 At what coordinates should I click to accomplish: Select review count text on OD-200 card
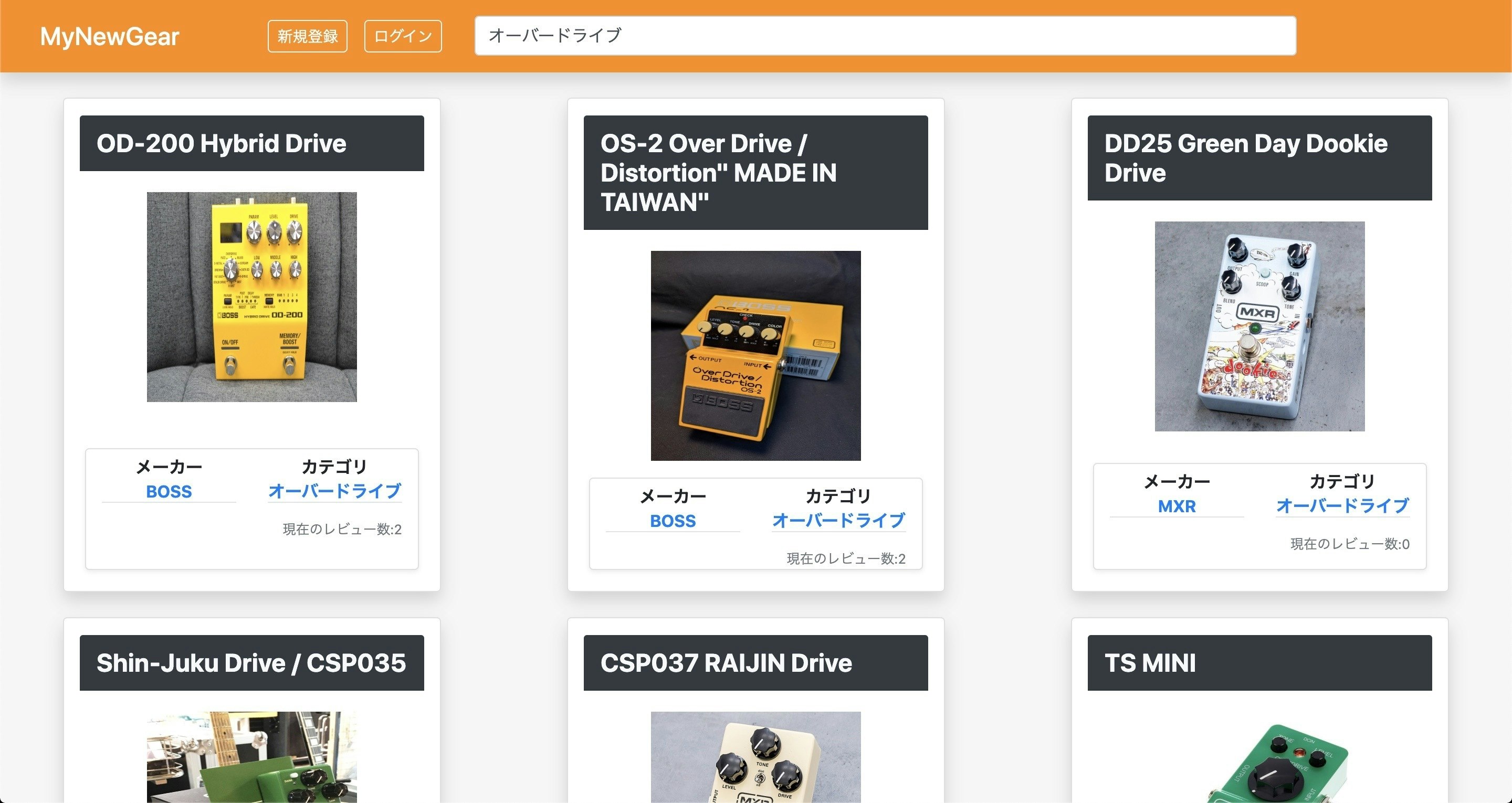[342, 530]
